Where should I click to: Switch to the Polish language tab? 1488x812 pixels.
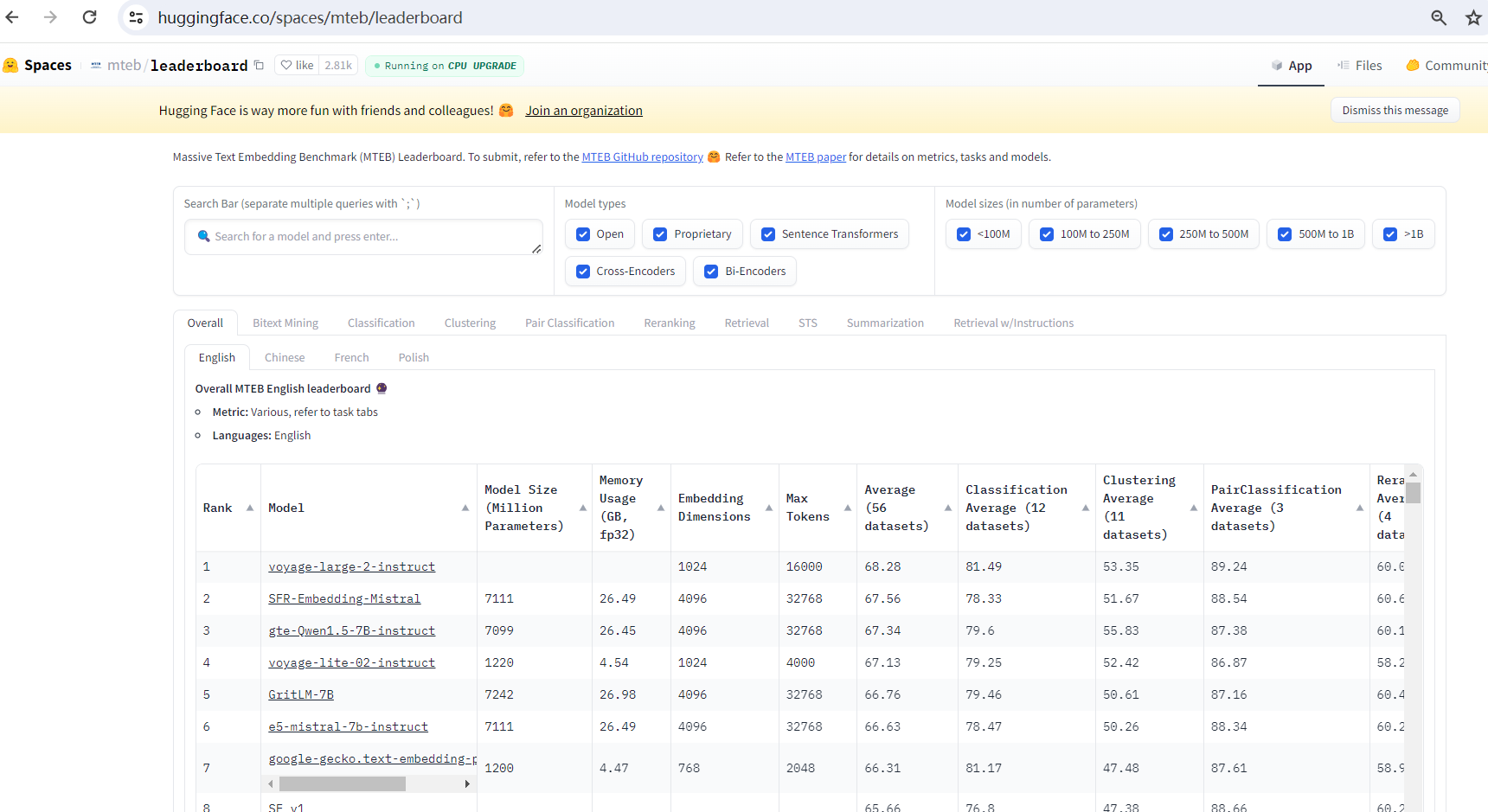[414, 357]
